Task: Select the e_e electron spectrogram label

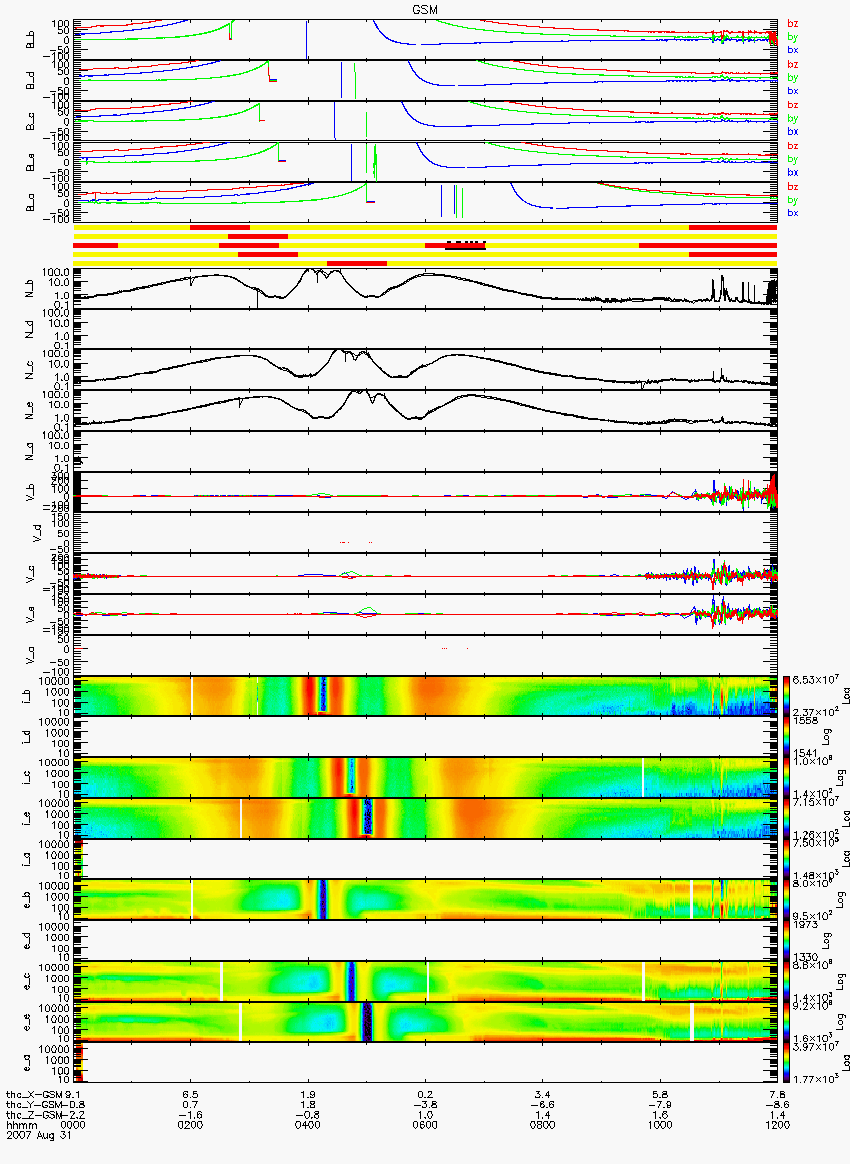Action: click(x=27, y=1022)
